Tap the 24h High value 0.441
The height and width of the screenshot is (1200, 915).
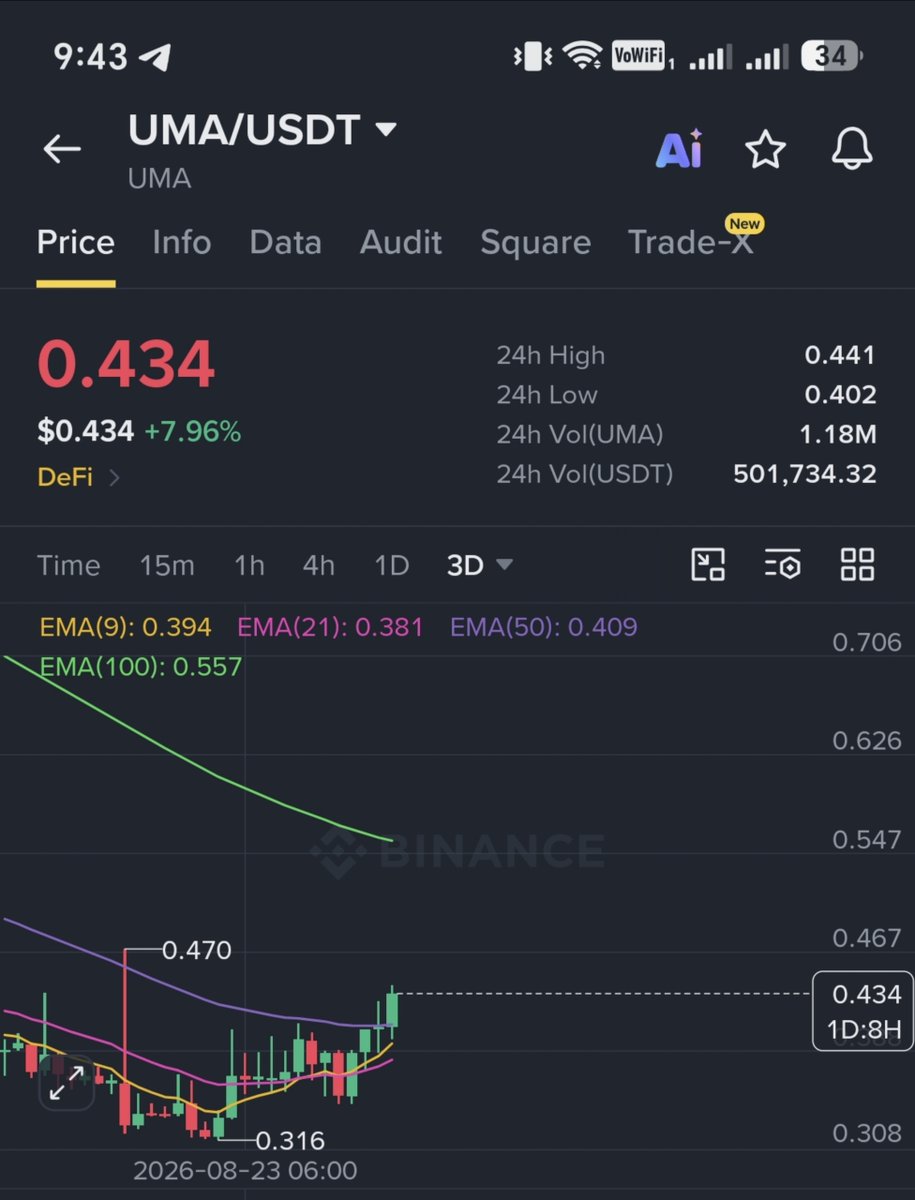pyautogui.click(x=840, y=355)
